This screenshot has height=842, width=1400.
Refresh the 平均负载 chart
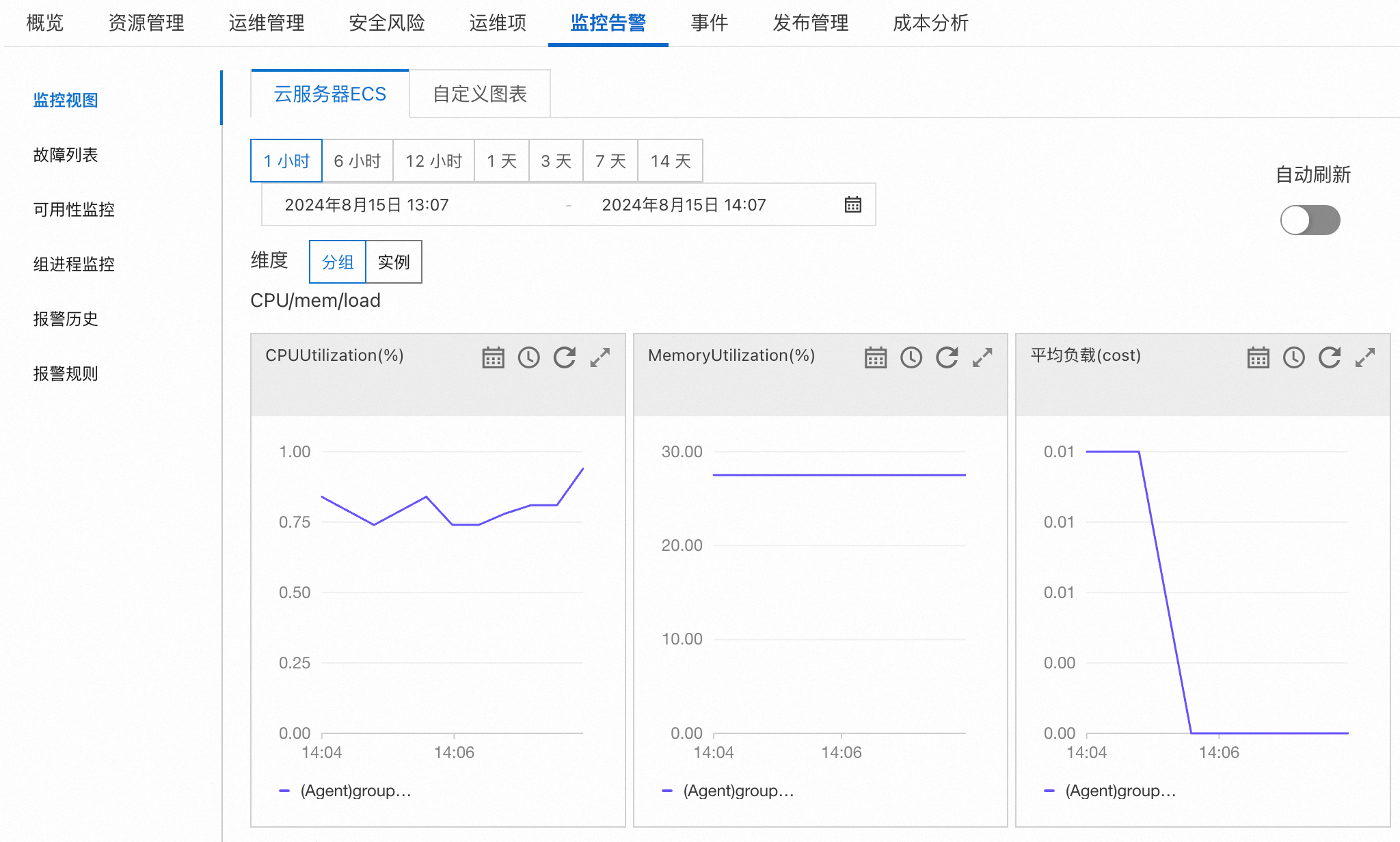(1330, 357)
